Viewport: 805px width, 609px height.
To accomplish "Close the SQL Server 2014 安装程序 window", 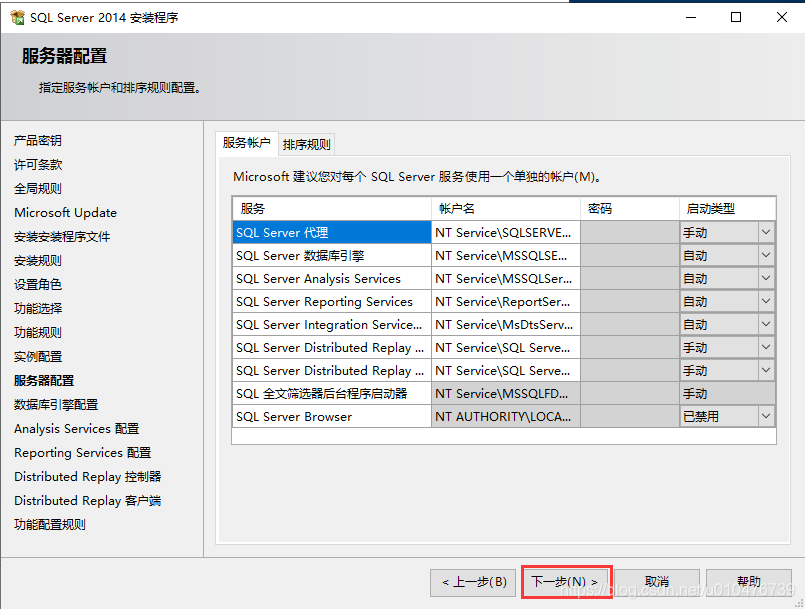I will (x=781, y=17).
